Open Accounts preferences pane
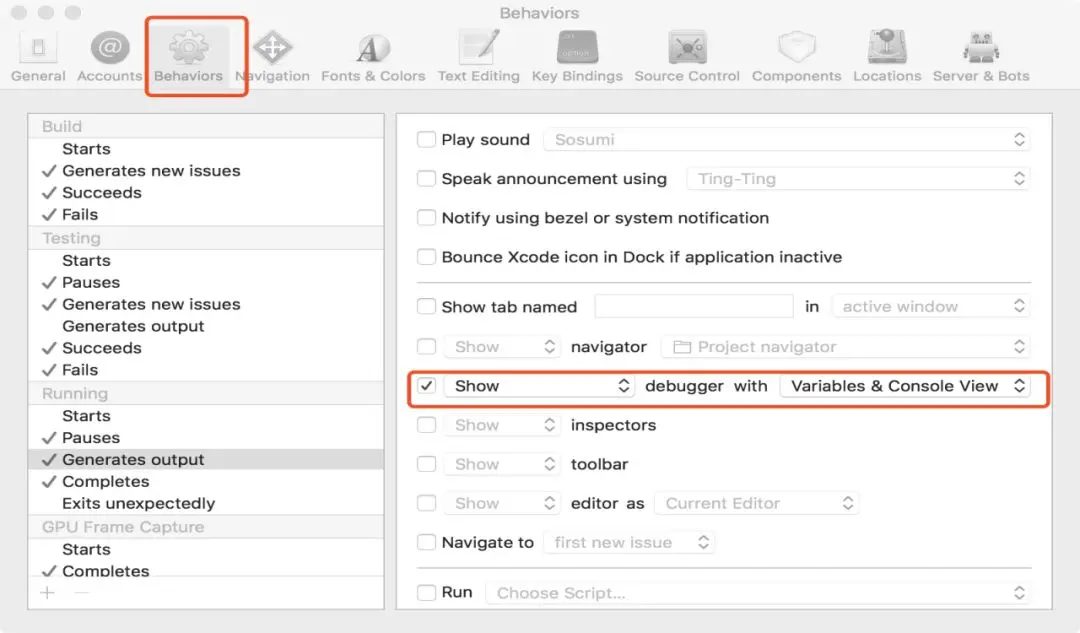 point(110,57)
